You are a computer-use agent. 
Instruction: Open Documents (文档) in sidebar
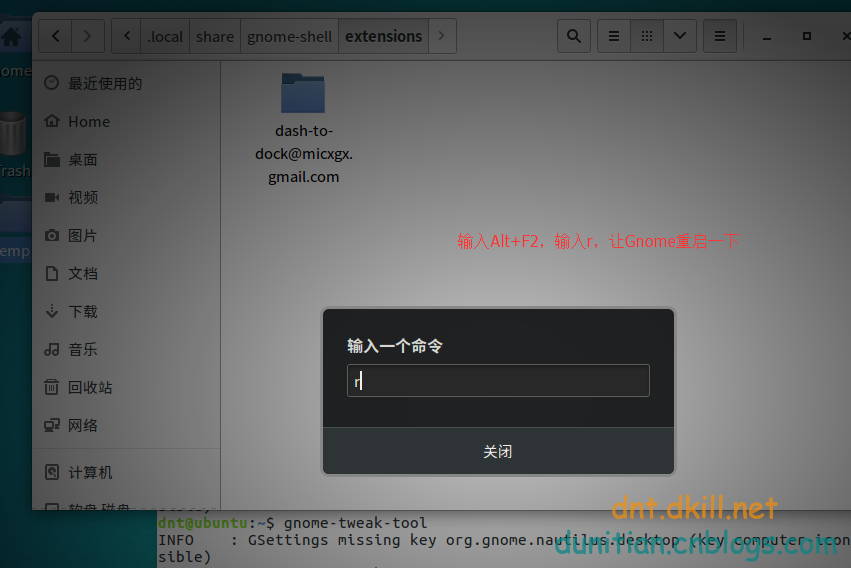[126, 273]
